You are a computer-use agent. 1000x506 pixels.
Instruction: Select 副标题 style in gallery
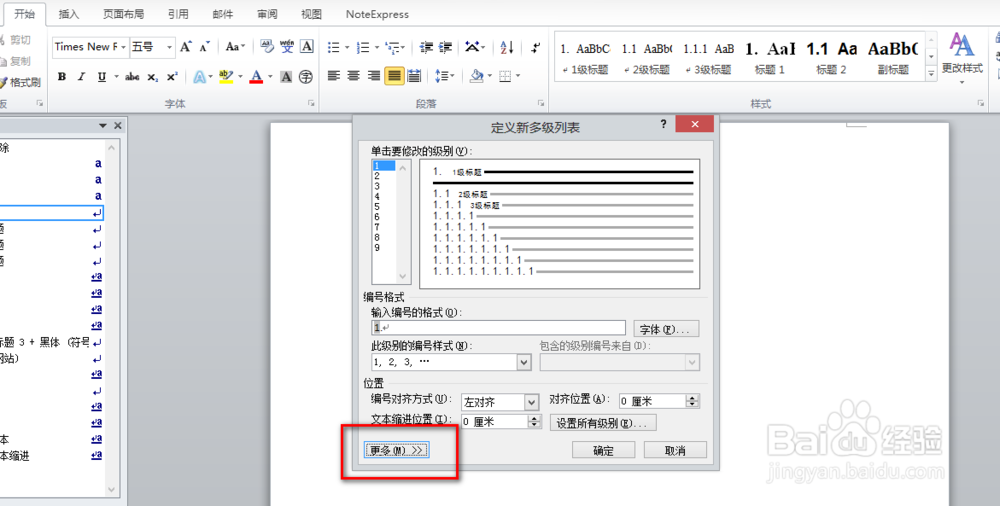(893, 57)
